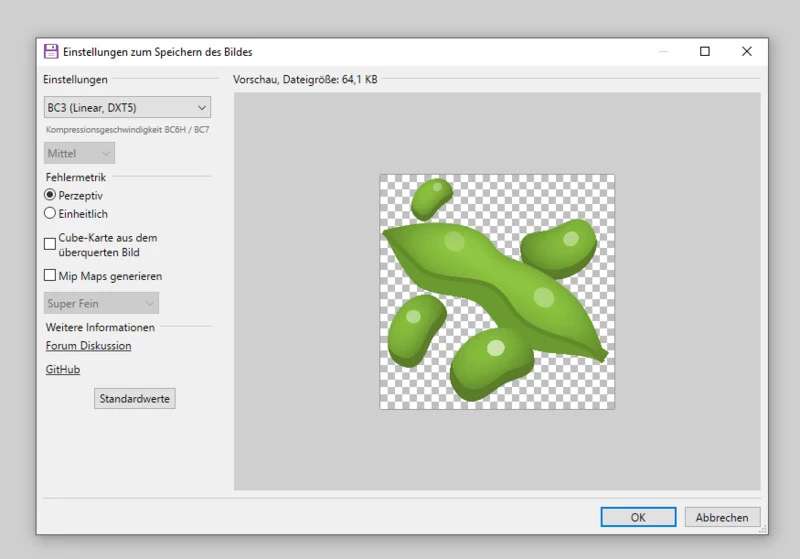Open the BC3 (Linear, DXT5) format dropdown
The image size is (800, 559).
[x=127, y=108]
